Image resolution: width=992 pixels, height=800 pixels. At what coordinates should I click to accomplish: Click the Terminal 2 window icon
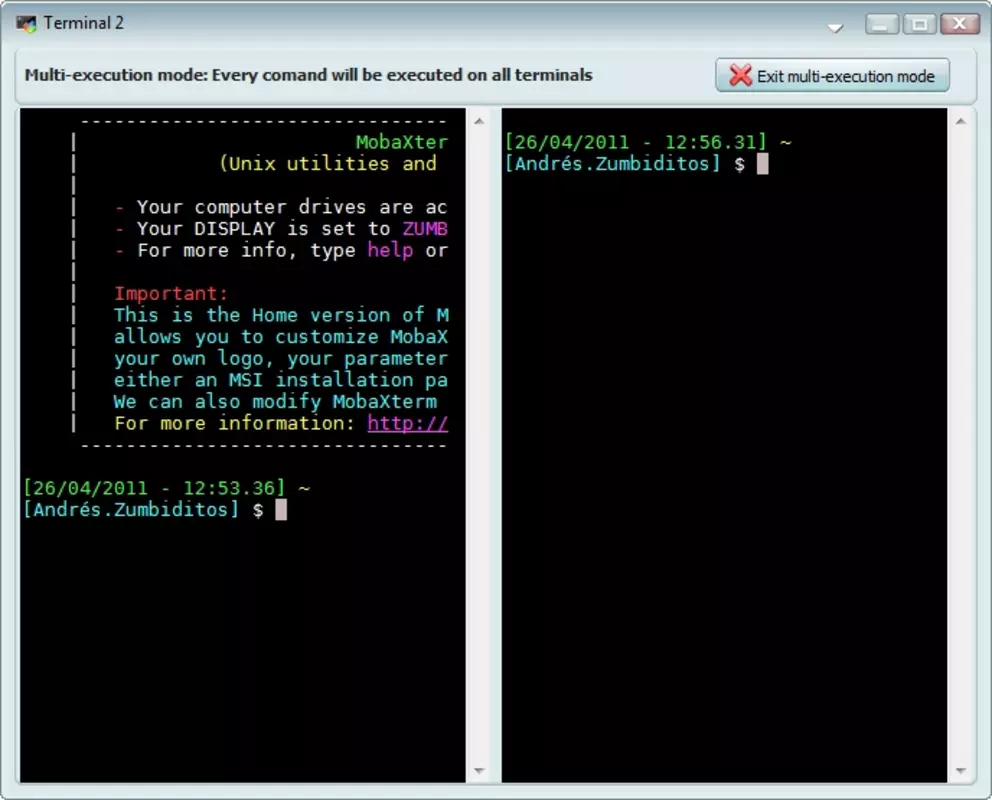click(27, 23)
